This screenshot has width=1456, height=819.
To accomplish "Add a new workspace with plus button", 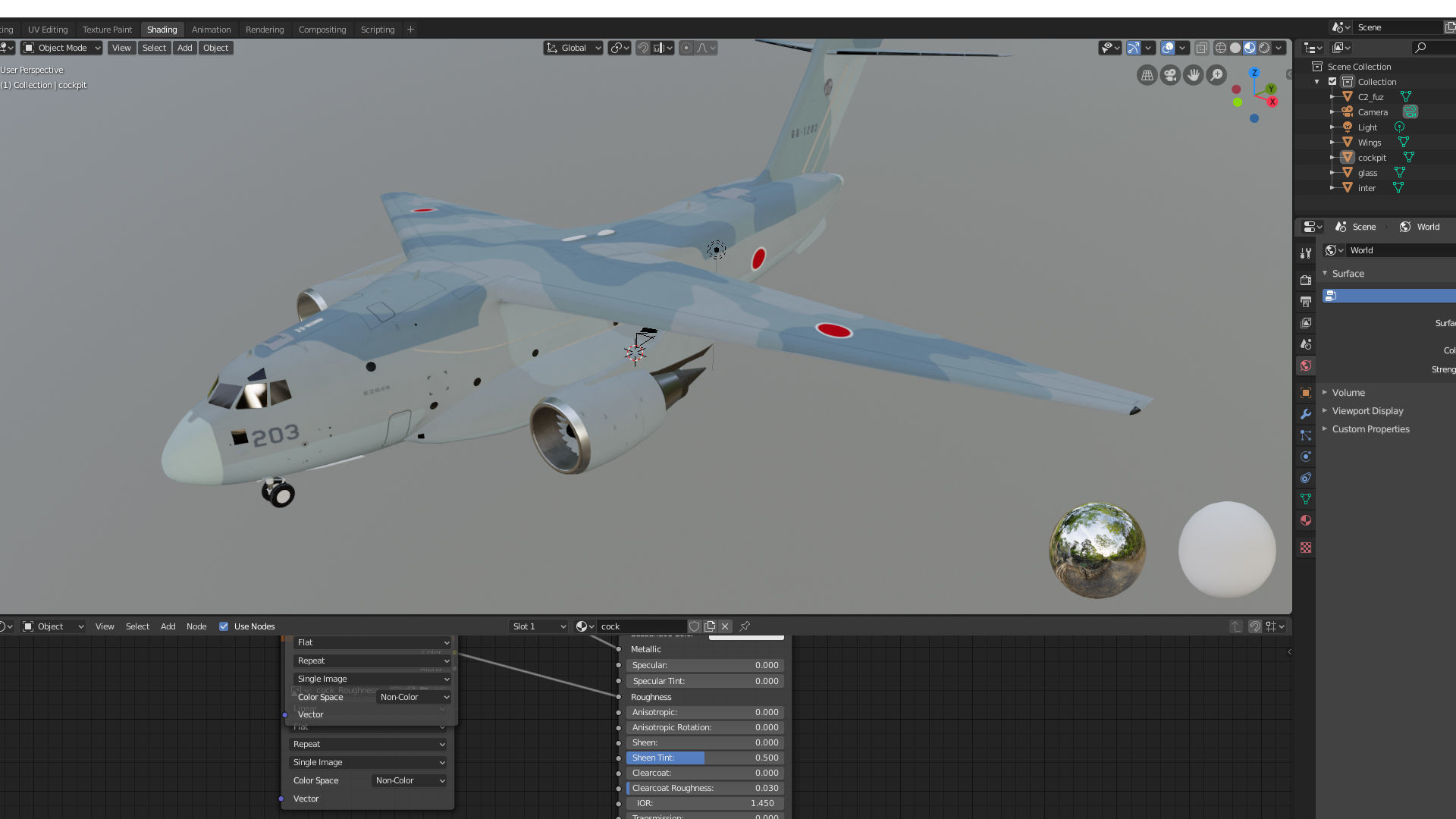I will [x=411, y=30].
